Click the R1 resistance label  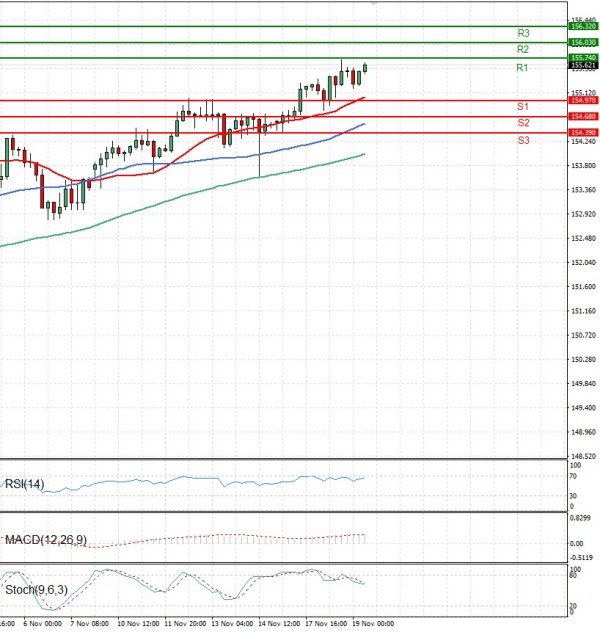522,68
